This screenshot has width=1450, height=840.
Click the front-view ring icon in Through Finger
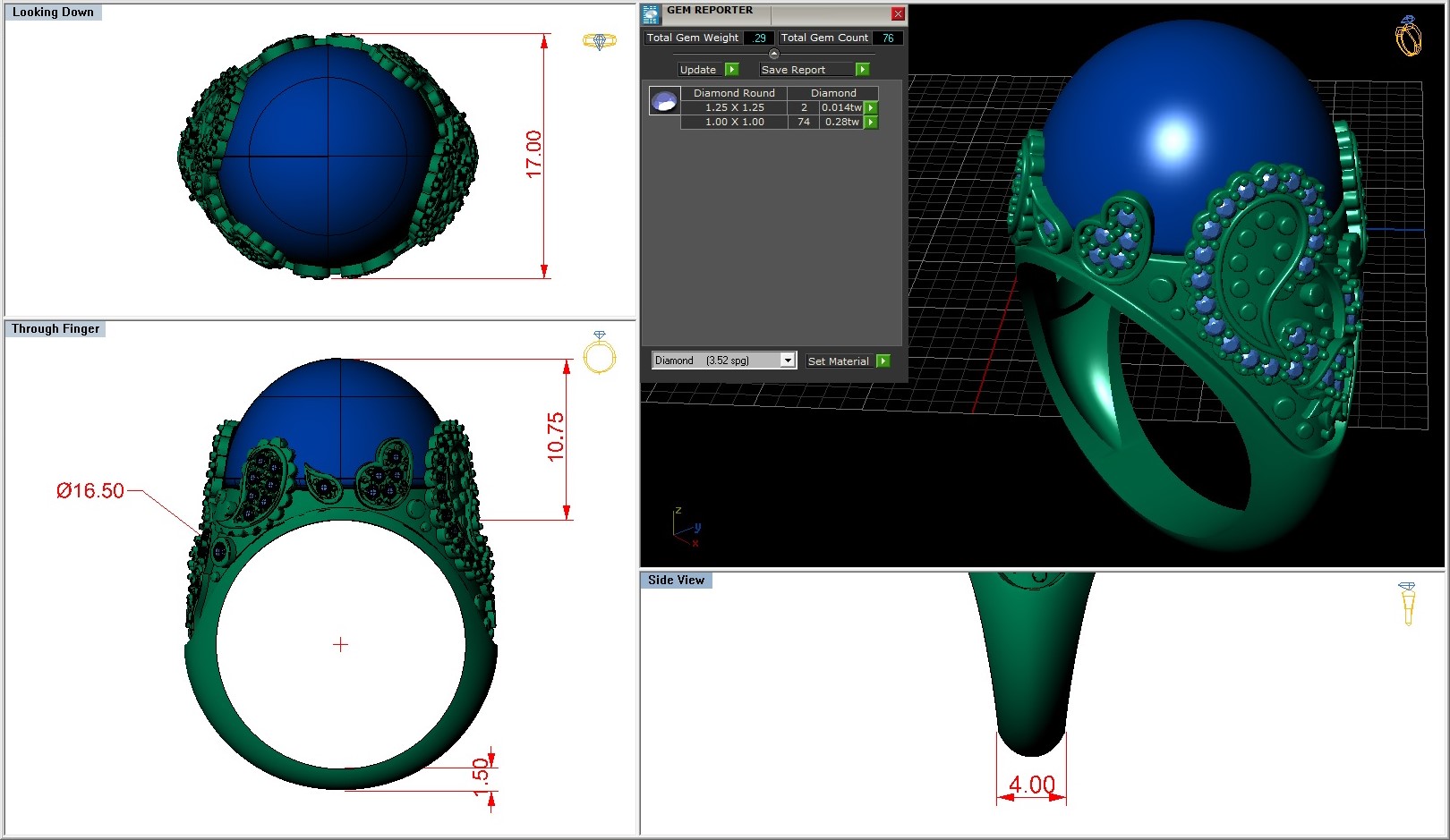click(600, 352)
